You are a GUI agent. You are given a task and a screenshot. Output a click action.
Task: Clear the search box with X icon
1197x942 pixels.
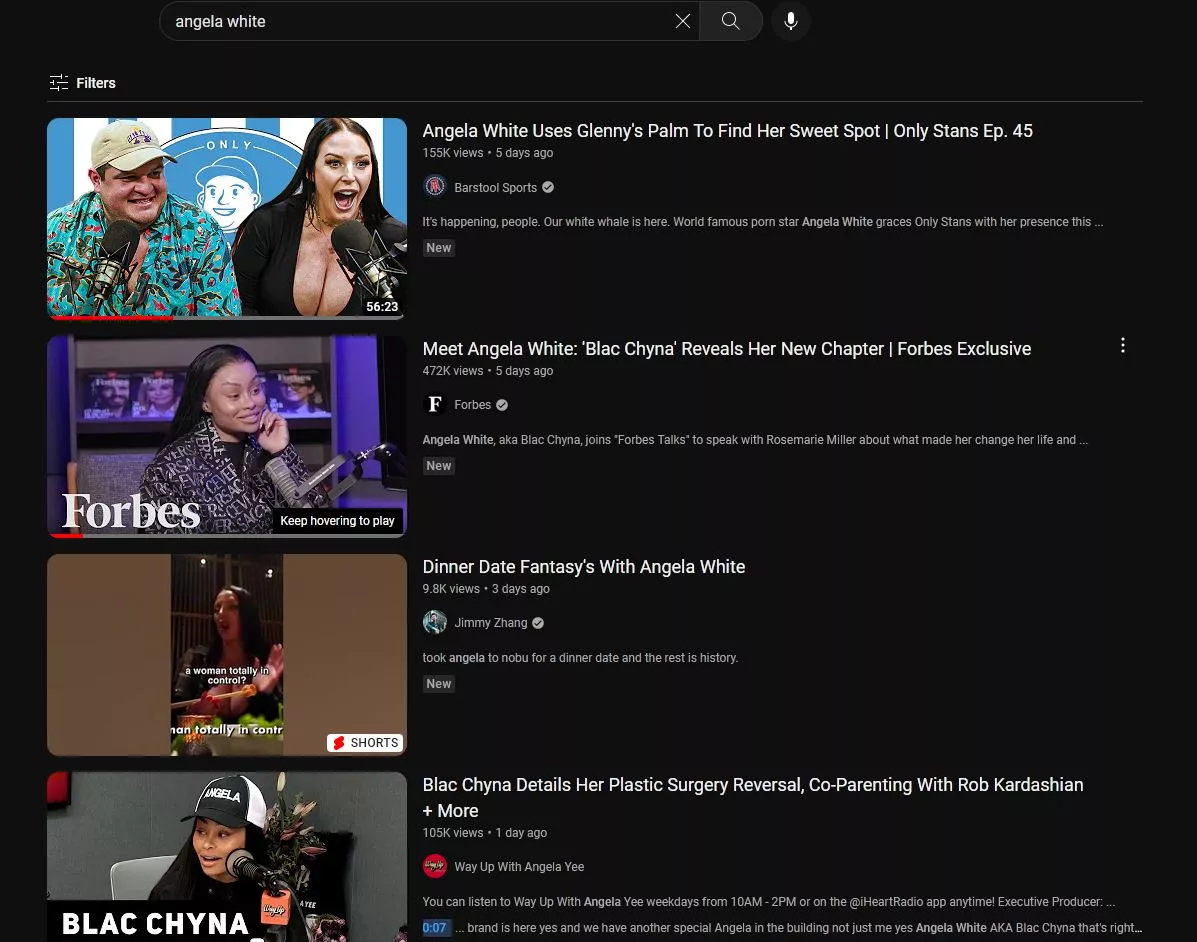click(x=683, y=21)
